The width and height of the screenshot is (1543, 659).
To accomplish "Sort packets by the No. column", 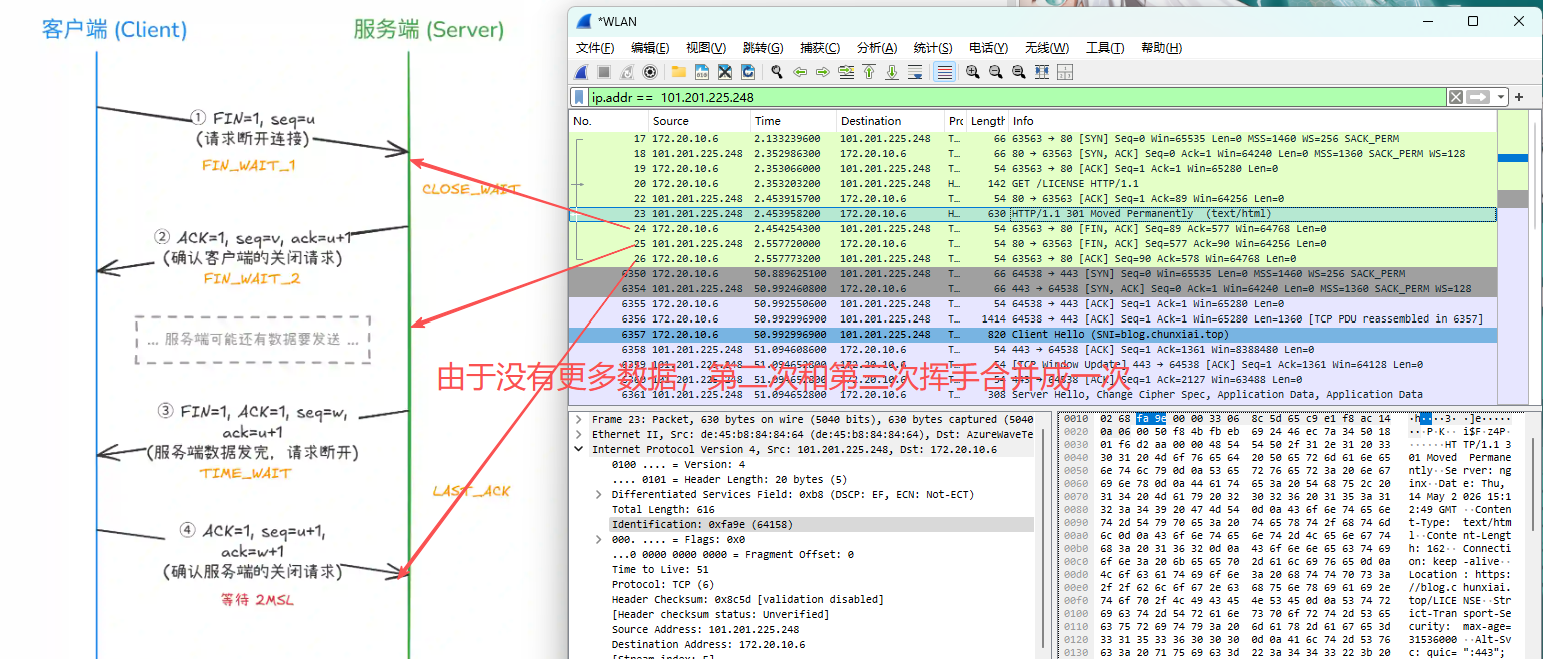I will tap(608, 121).
